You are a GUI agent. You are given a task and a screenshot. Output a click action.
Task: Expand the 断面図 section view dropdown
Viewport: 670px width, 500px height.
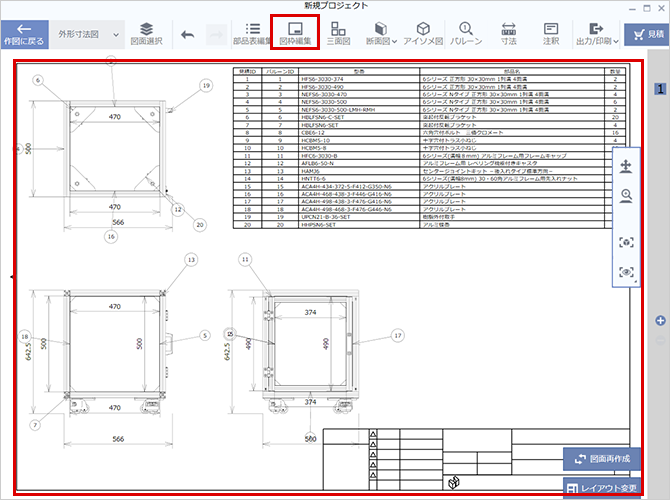(x=381, y=33)
